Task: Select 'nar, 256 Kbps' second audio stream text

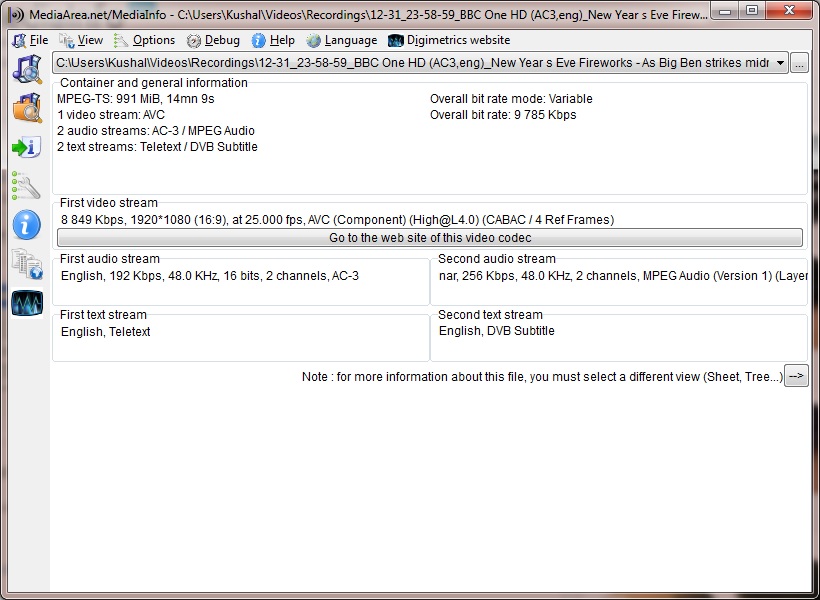Action: pos(623,276)
